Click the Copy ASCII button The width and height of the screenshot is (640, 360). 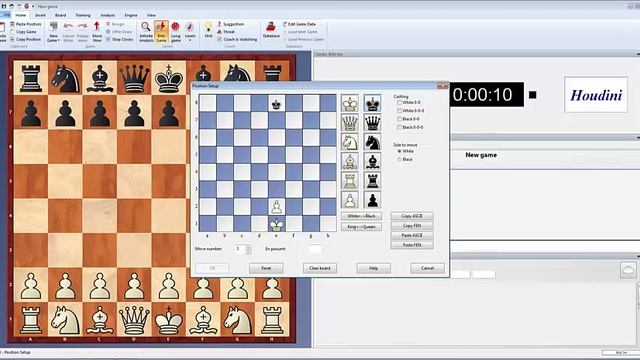tap(412, 216)
